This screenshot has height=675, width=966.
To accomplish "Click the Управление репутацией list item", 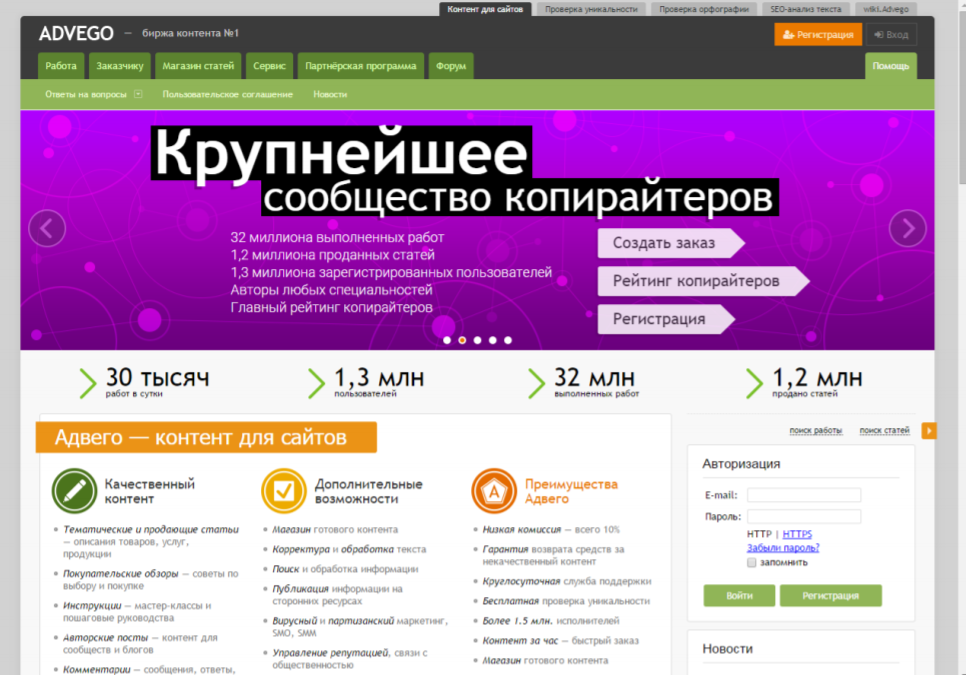I will [350, 659].
